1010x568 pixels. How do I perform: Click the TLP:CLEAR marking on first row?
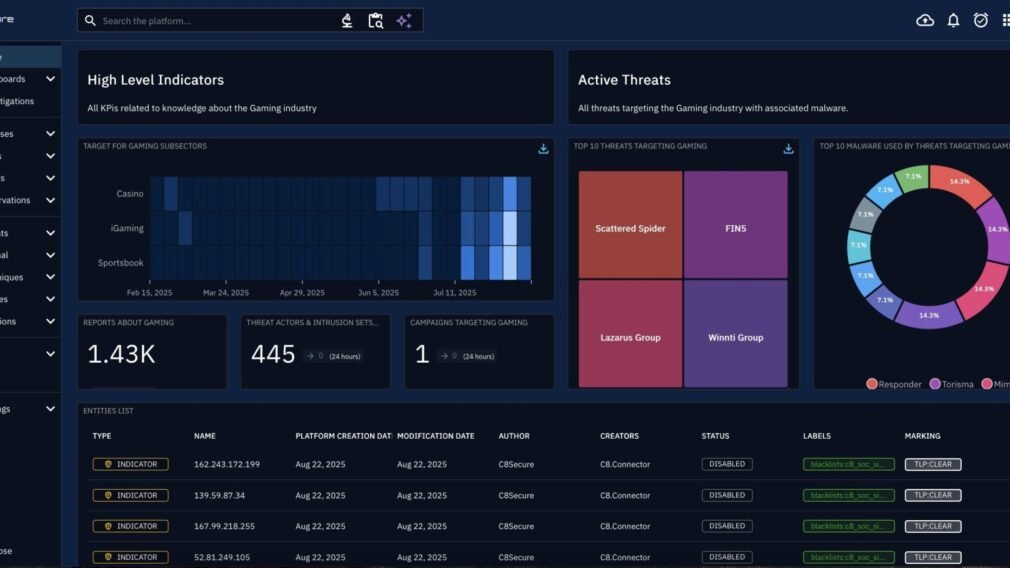(933, 465)
